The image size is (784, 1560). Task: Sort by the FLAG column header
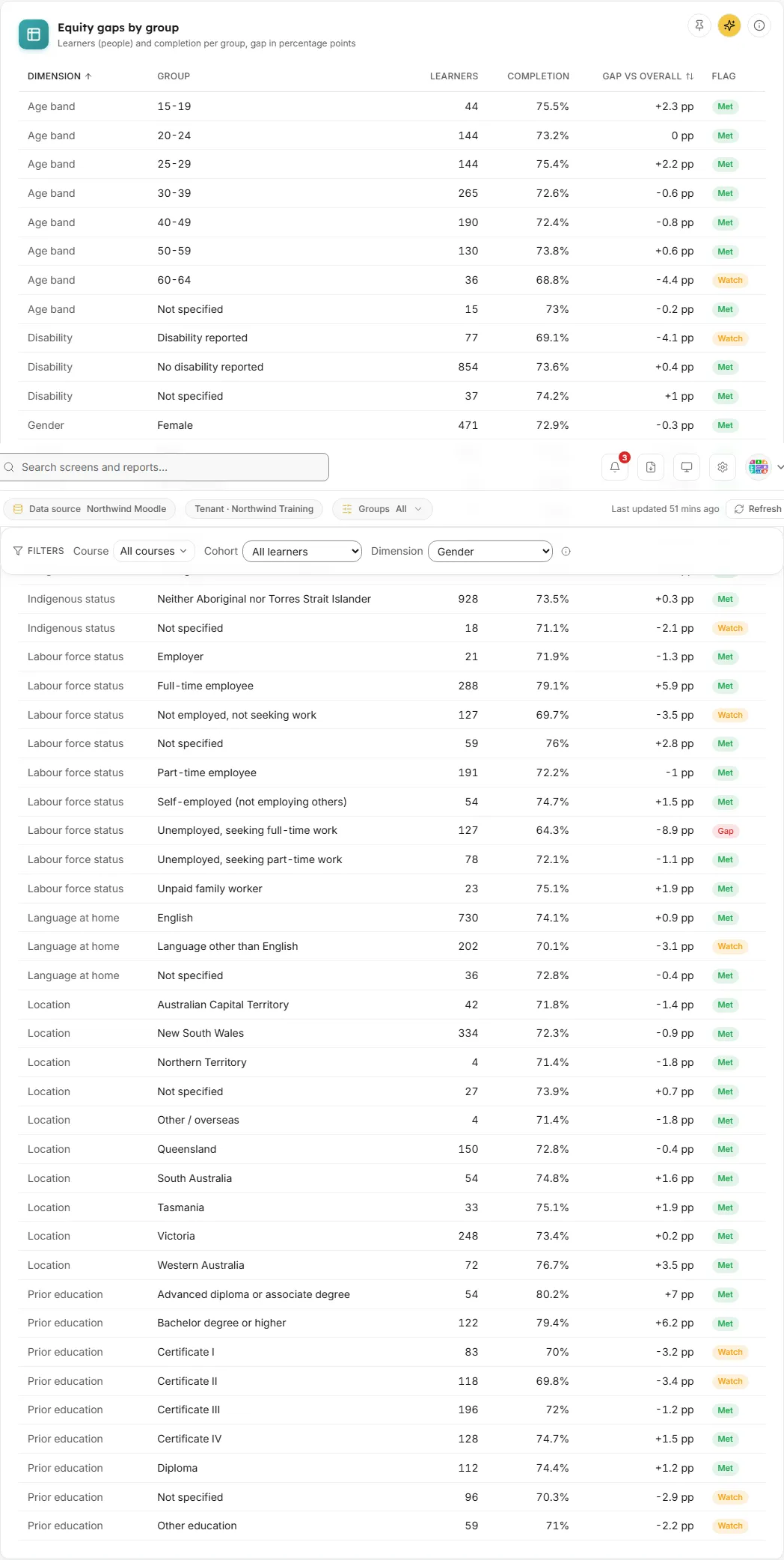723,76
